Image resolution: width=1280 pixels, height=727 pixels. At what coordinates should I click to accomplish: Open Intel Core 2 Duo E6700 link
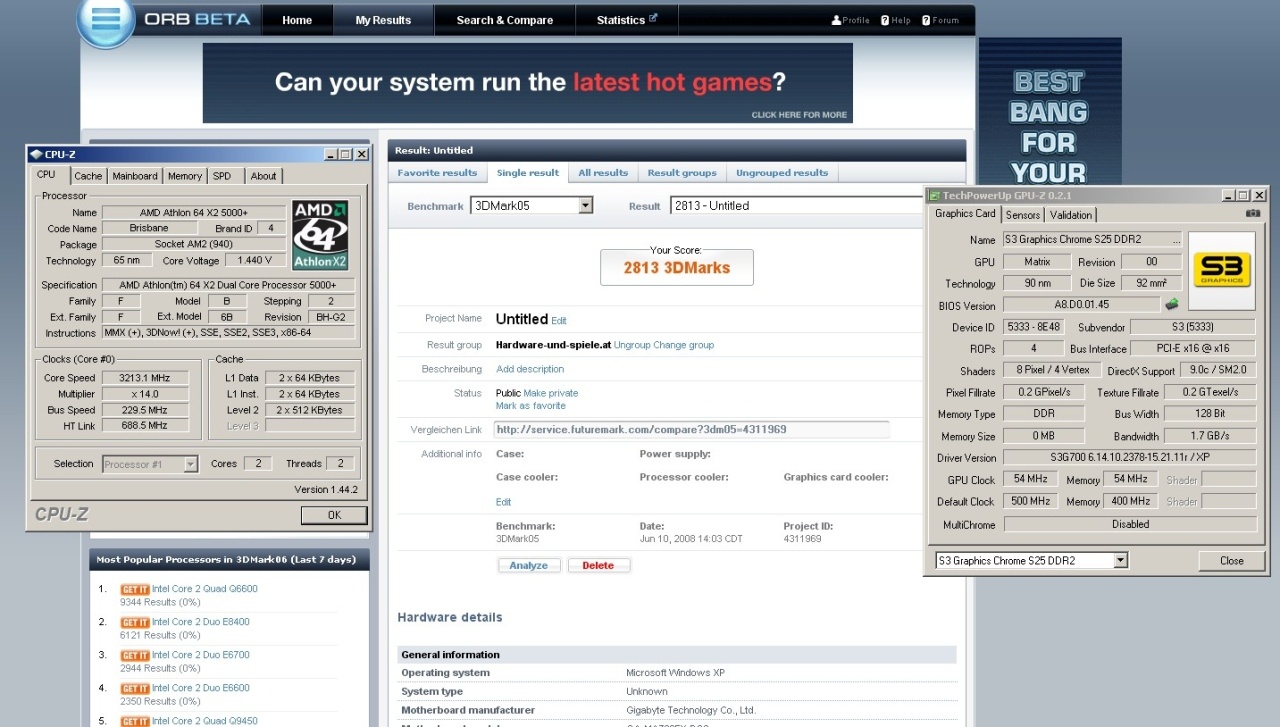click(x=201, y=655)
